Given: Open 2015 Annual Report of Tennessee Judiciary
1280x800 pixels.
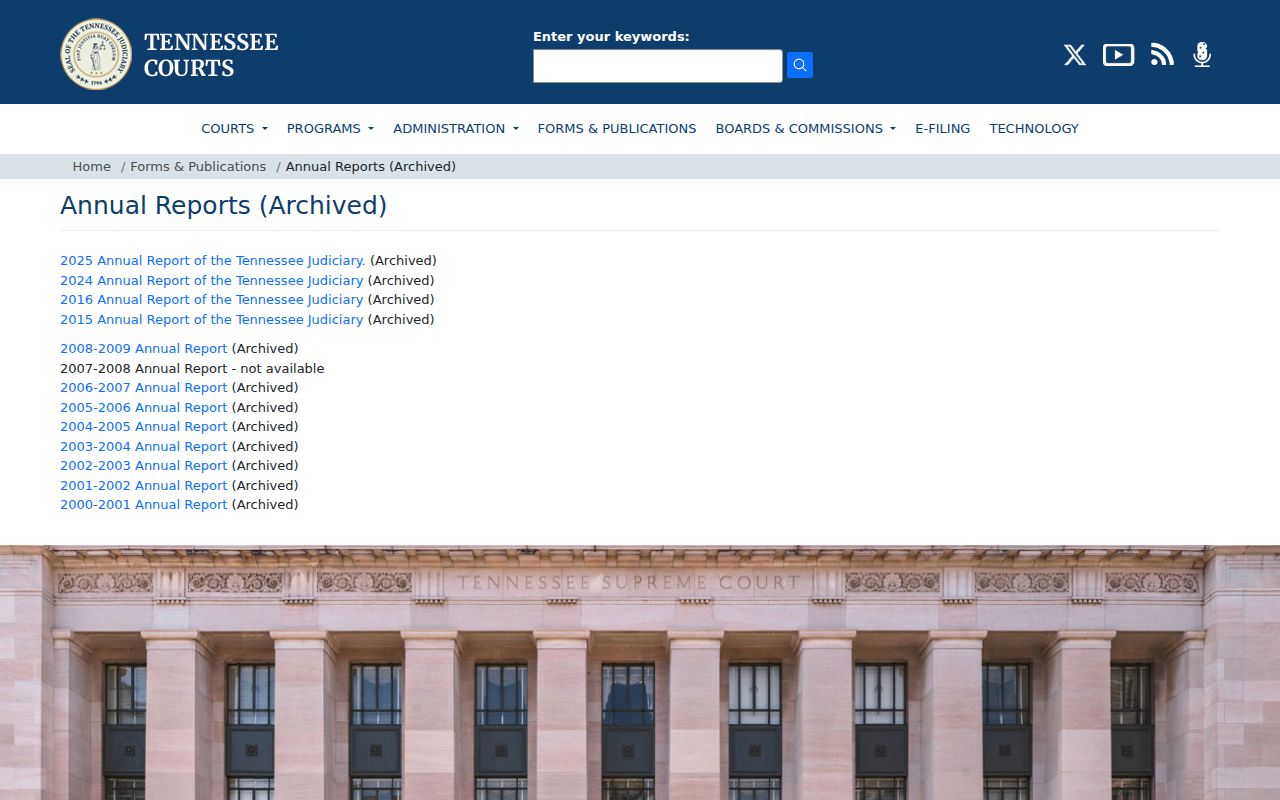Looking at the screenshot, I should click(212, 320).
